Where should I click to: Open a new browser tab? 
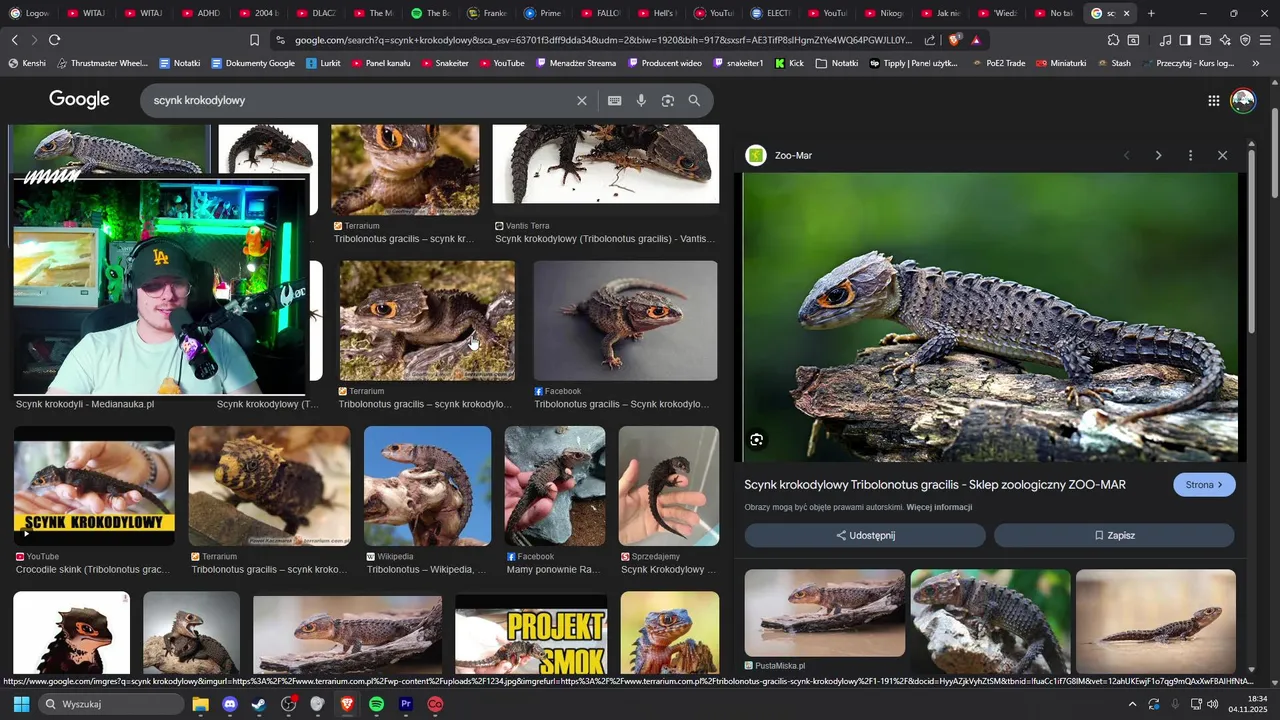coord(1151,13)
